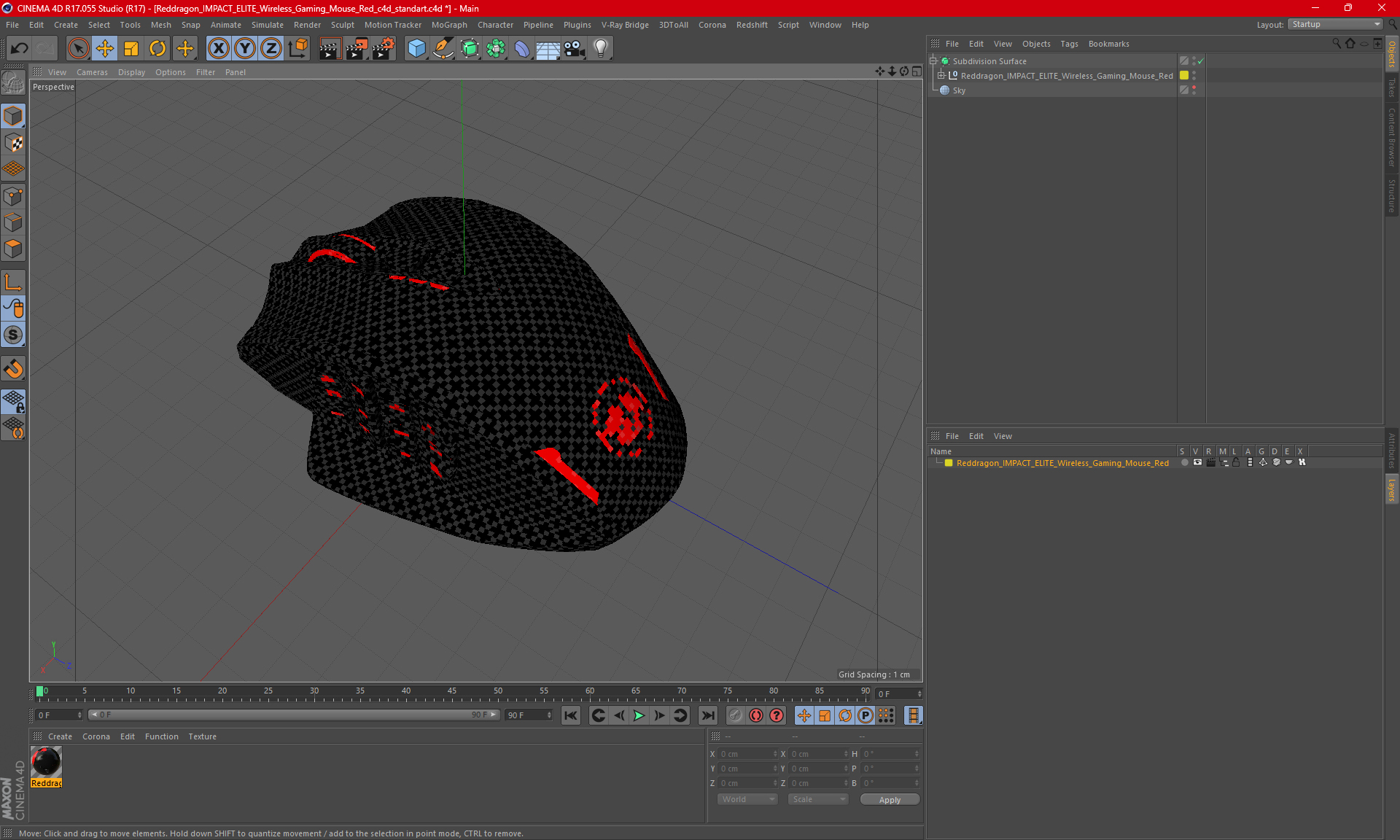Open the Layers side tab

(x=1392, y=490)
